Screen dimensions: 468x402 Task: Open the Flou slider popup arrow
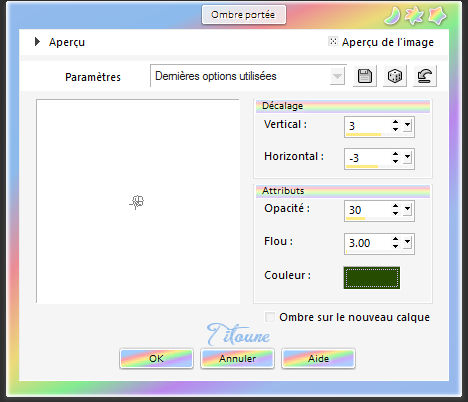[x=407, y=243]
